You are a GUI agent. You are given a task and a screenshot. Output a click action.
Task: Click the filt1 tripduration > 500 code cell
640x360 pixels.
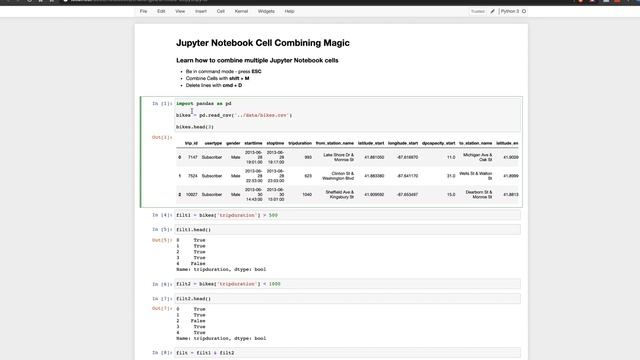(x=348, y=215)
